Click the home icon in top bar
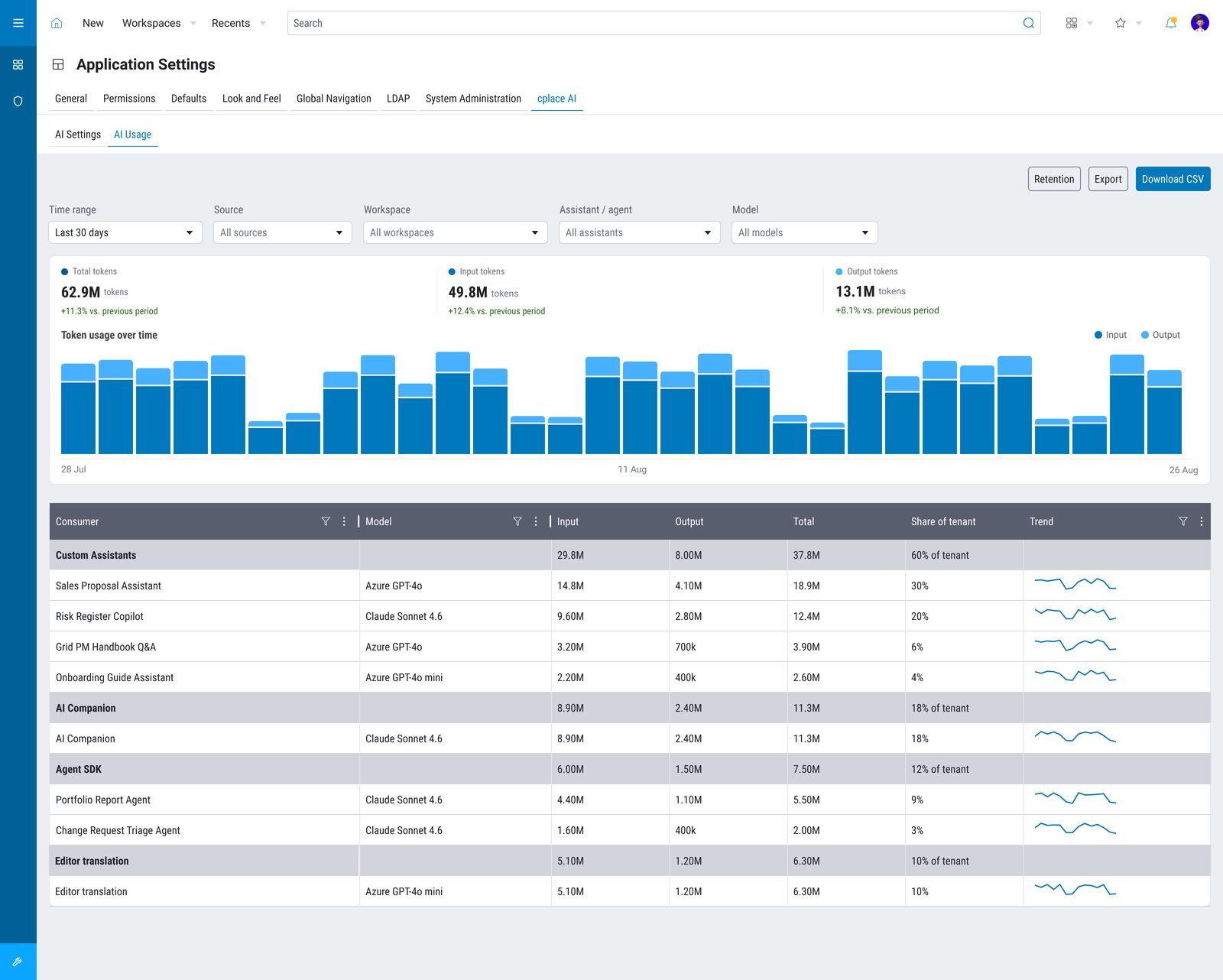 click(57, 23)
